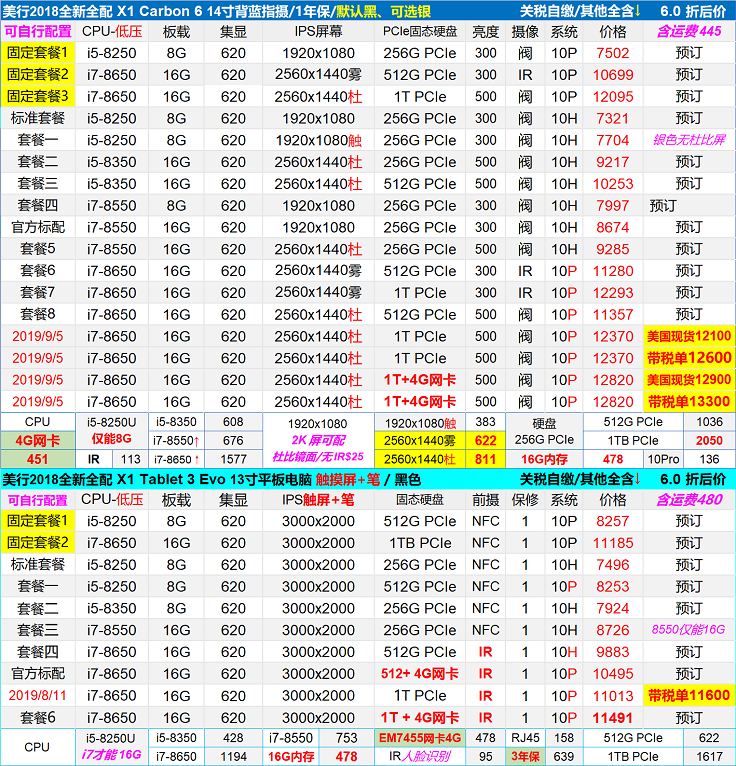Image resolution: width=736 pixels, height=766 pixels.
Task: Click the yellow EM7455网卡4G cell
Action: 418,738
